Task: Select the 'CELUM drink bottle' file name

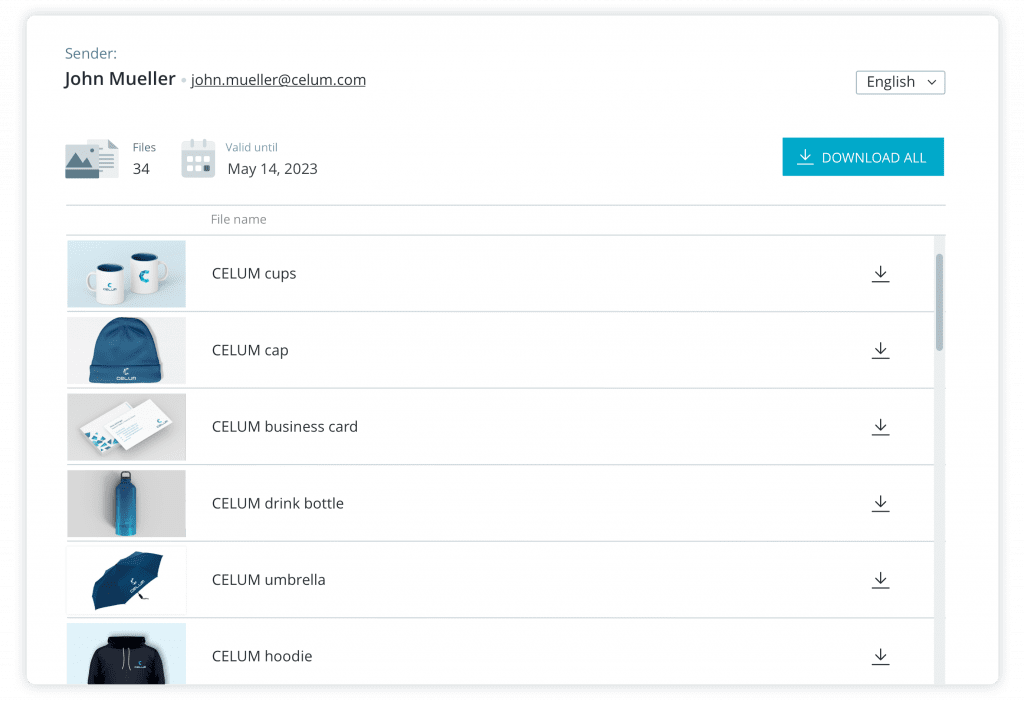Action: [x=278, y=503]
